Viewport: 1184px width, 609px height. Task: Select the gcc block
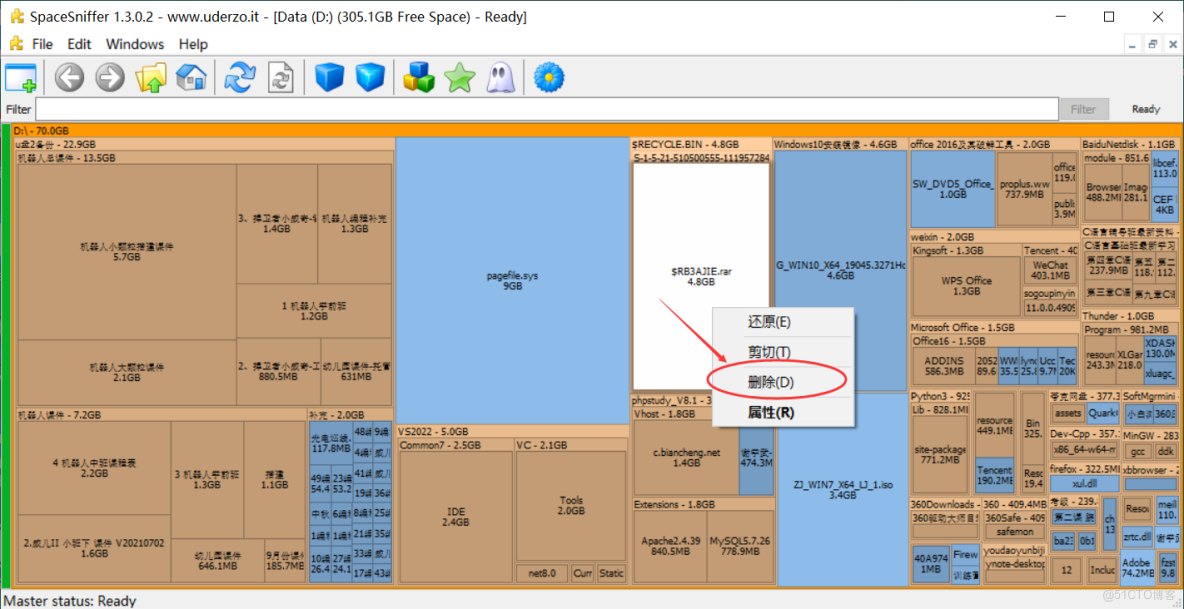1137,451
